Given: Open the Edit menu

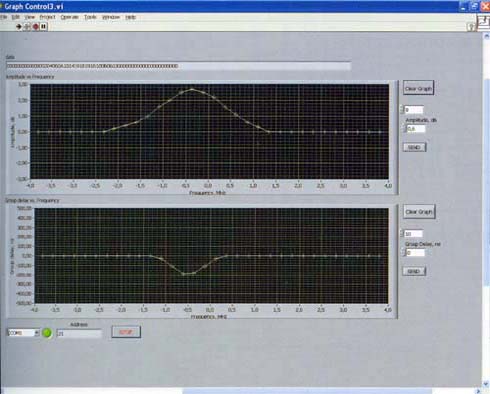Looking at the screenshot, I should pyautogui.click(x=16, y=17).
